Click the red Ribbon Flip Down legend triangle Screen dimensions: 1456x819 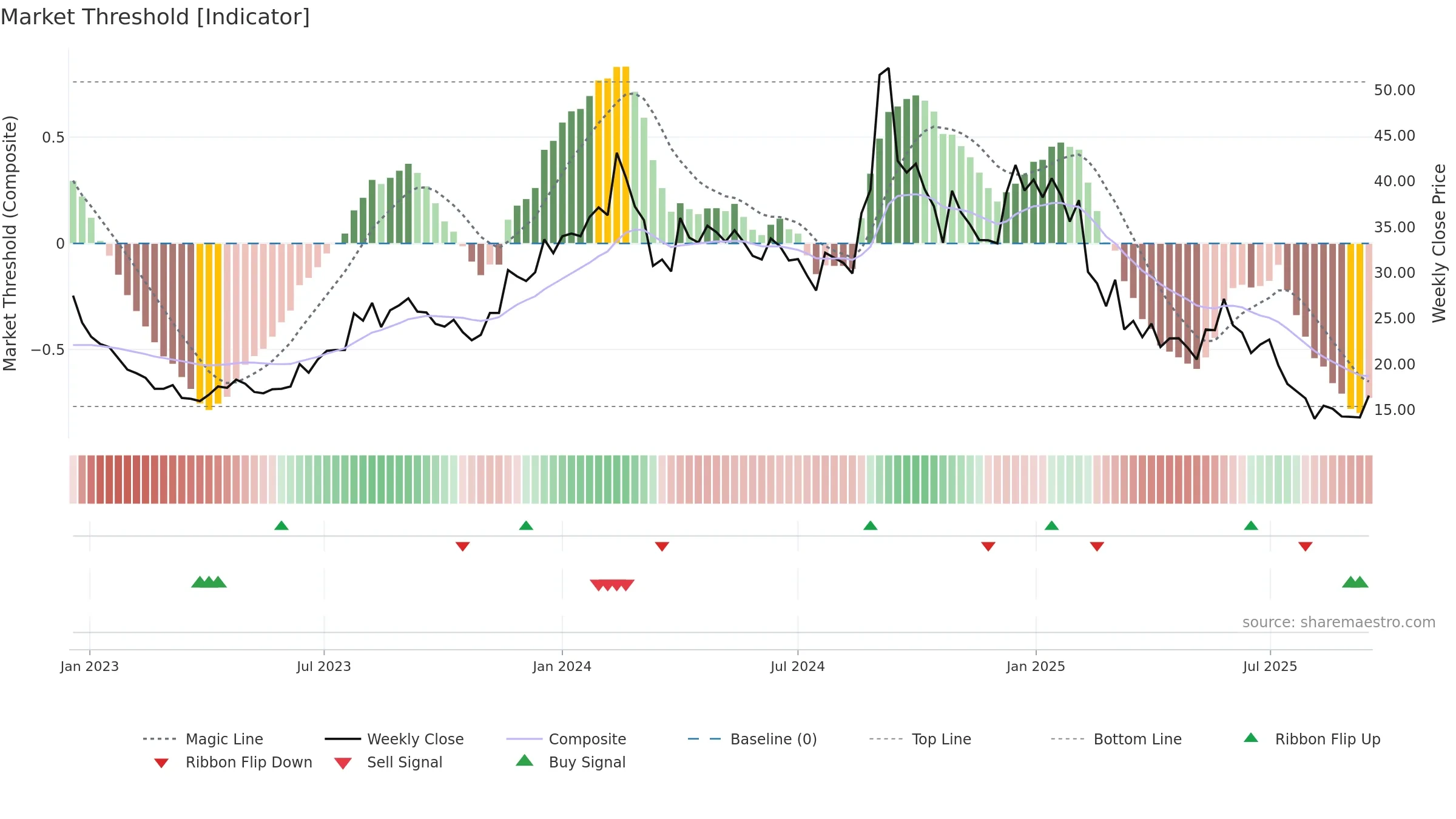(x=161, y=763)
